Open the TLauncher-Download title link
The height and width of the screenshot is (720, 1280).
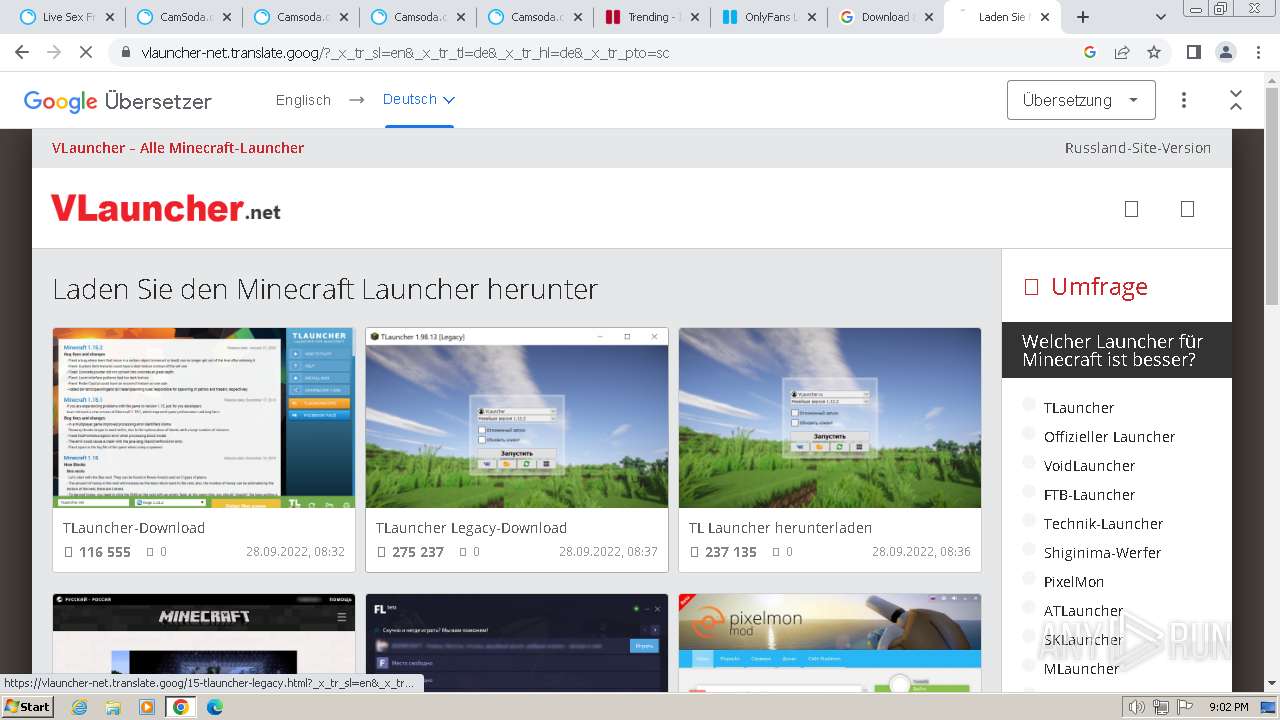pyautogui.click(x=134, y=528)
